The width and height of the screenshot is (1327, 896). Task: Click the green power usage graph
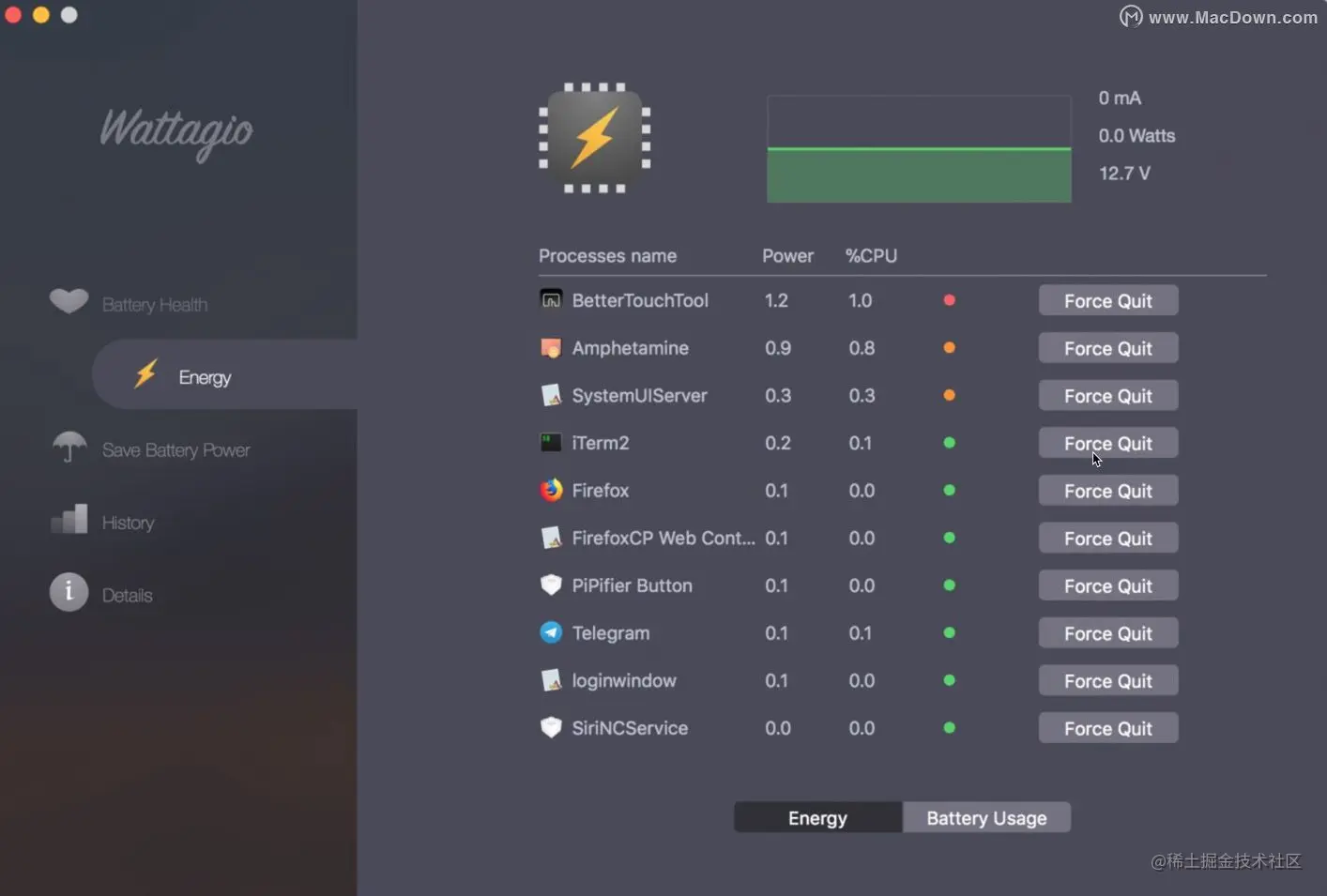pos(919,149)
